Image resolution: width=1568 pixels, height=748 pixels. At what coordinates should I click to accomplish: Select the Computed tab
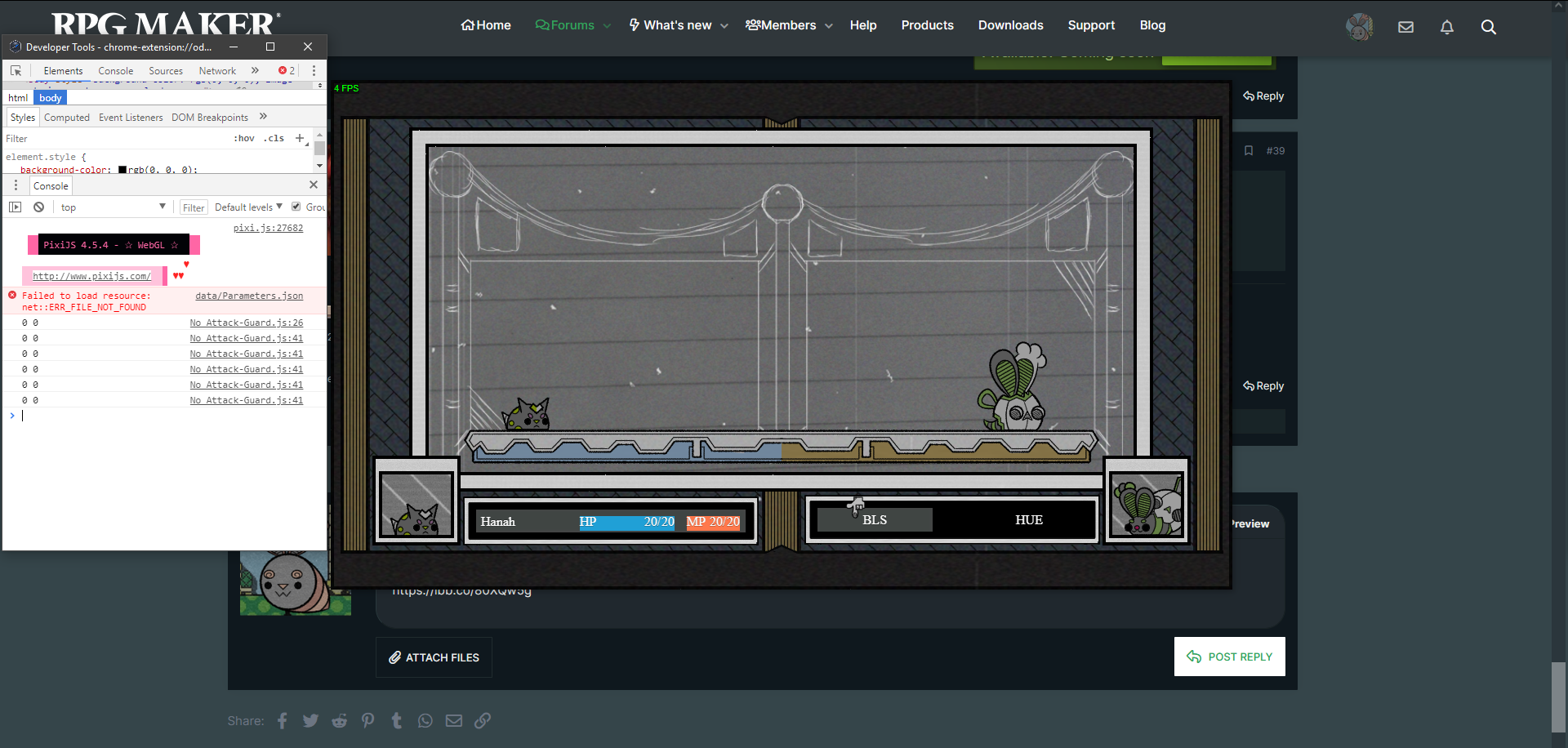point(67,118)
